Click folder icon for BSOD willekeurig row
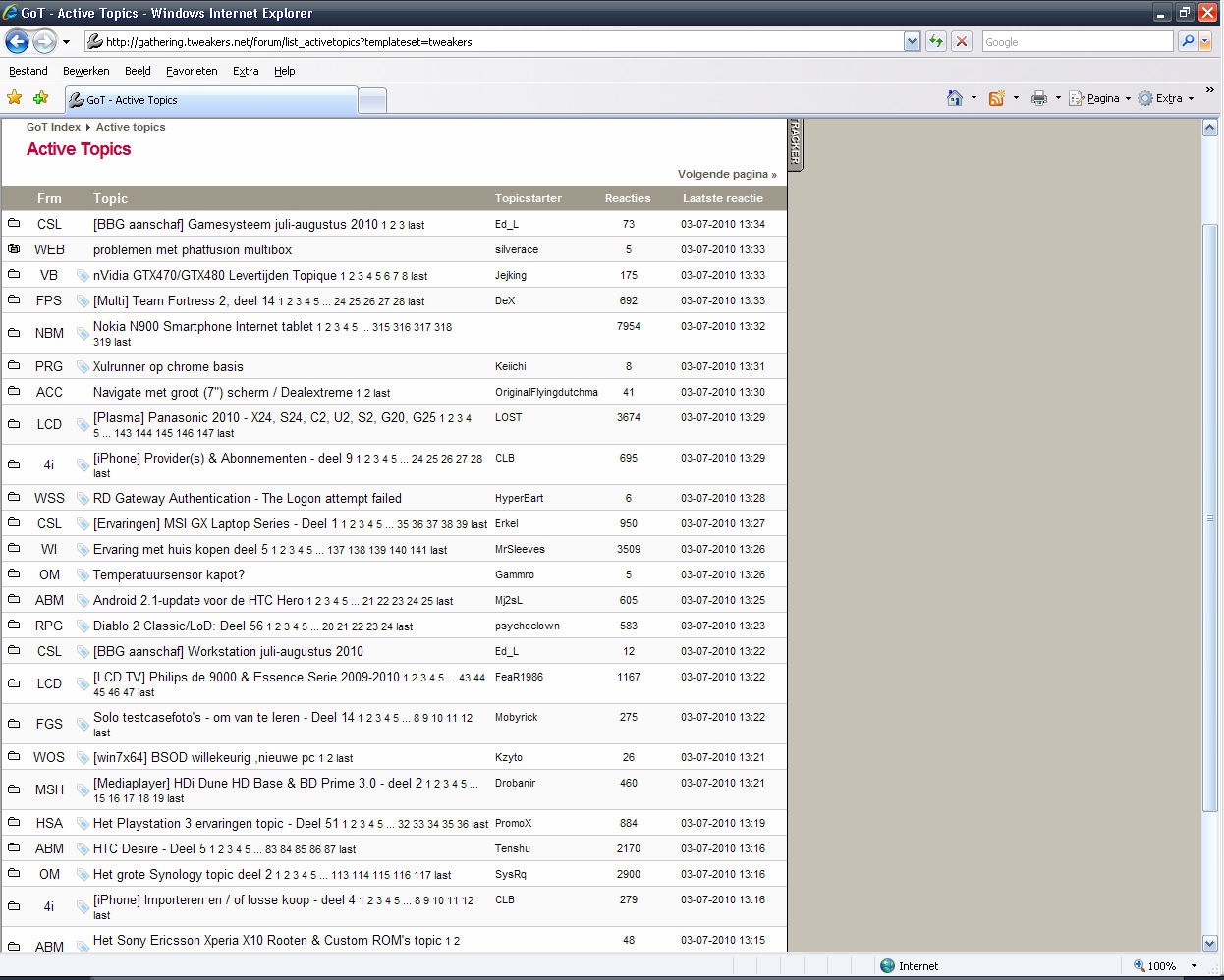 [14, 756]
